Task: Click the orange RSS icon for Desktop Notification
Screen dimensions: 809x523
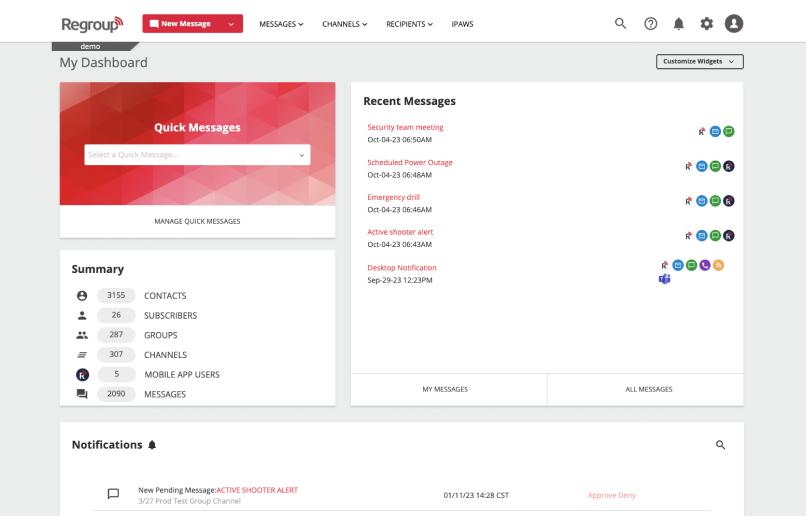Action: coord(718,265)
